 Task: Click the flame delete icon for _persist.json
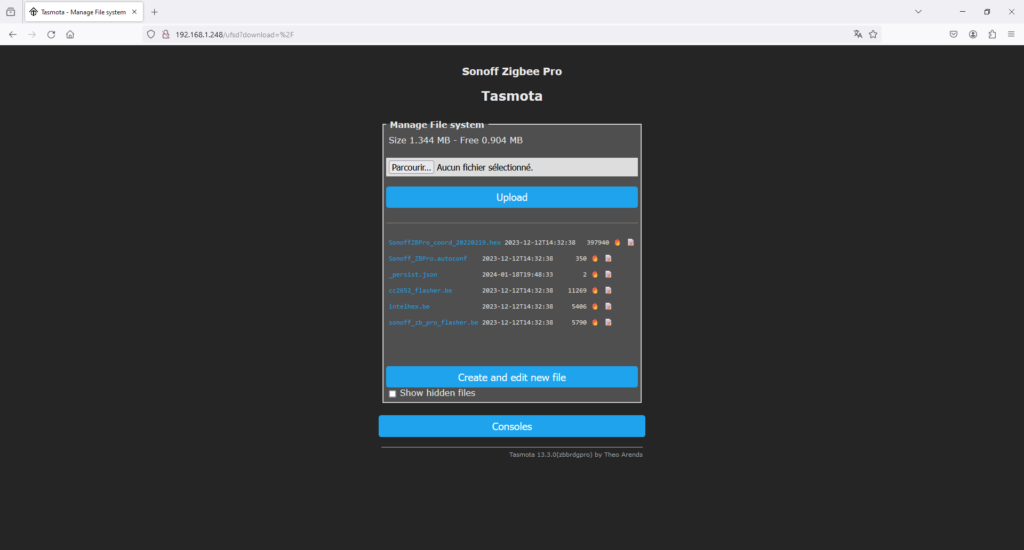coord(595,274)
